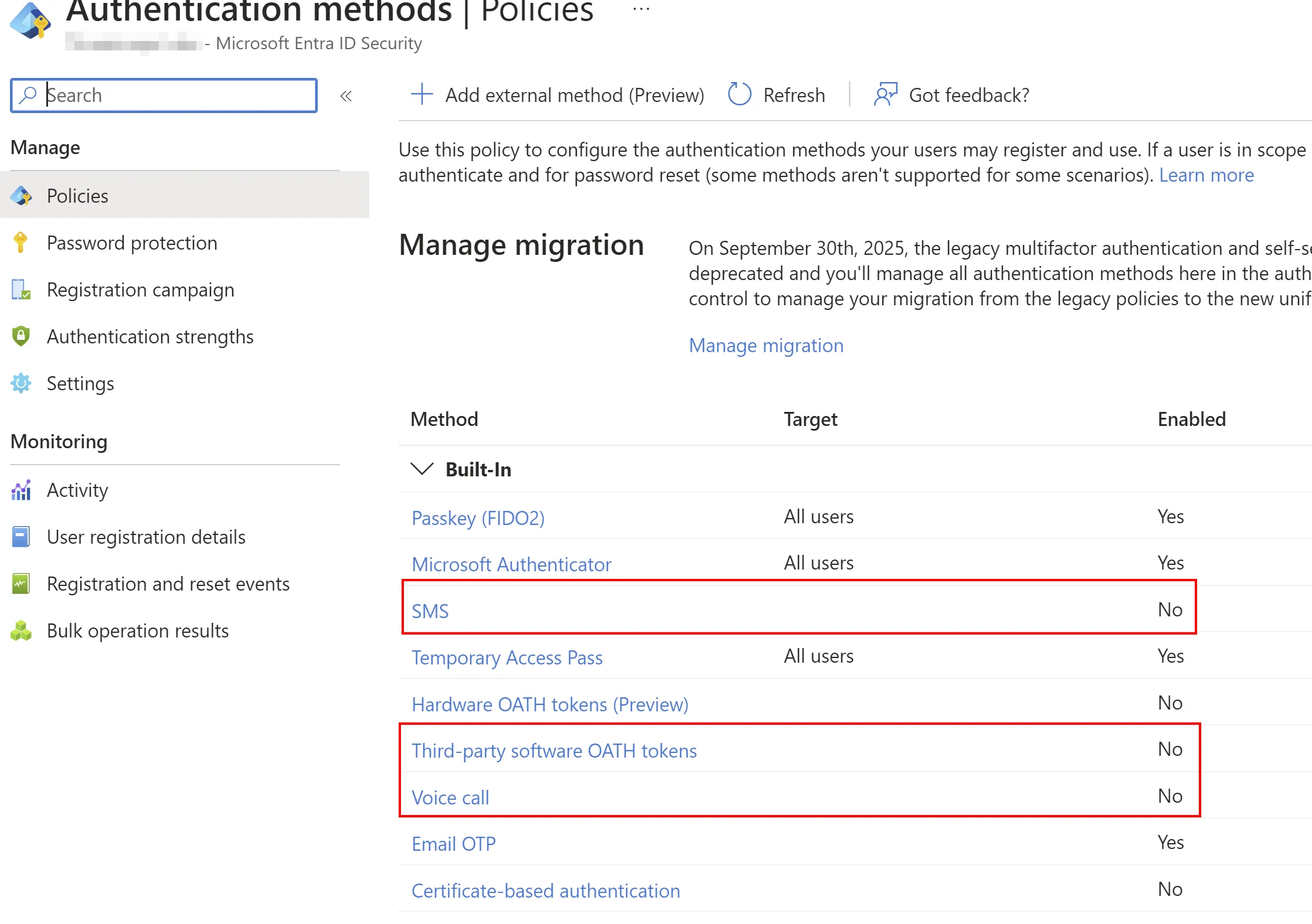Click the User registration details icon
The width and height of the screenshot is (1312, 924).
(21, 537)
